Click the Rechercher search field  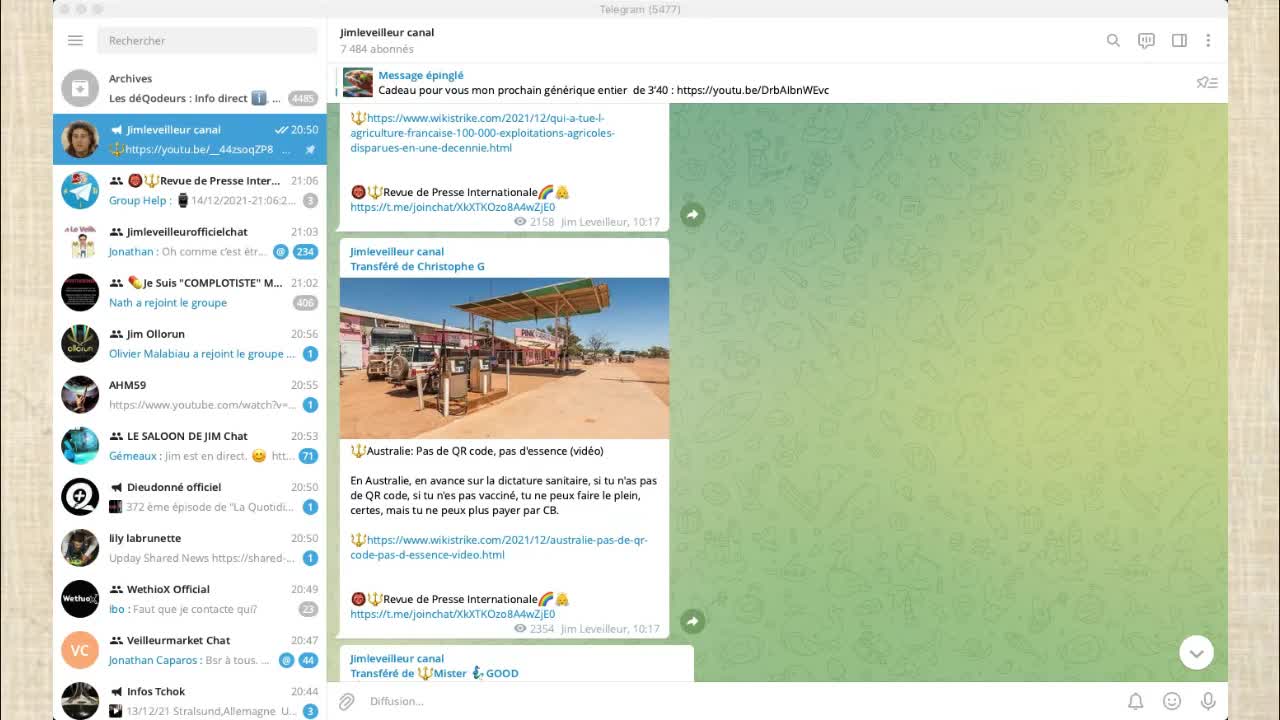[x=207, y=40]
